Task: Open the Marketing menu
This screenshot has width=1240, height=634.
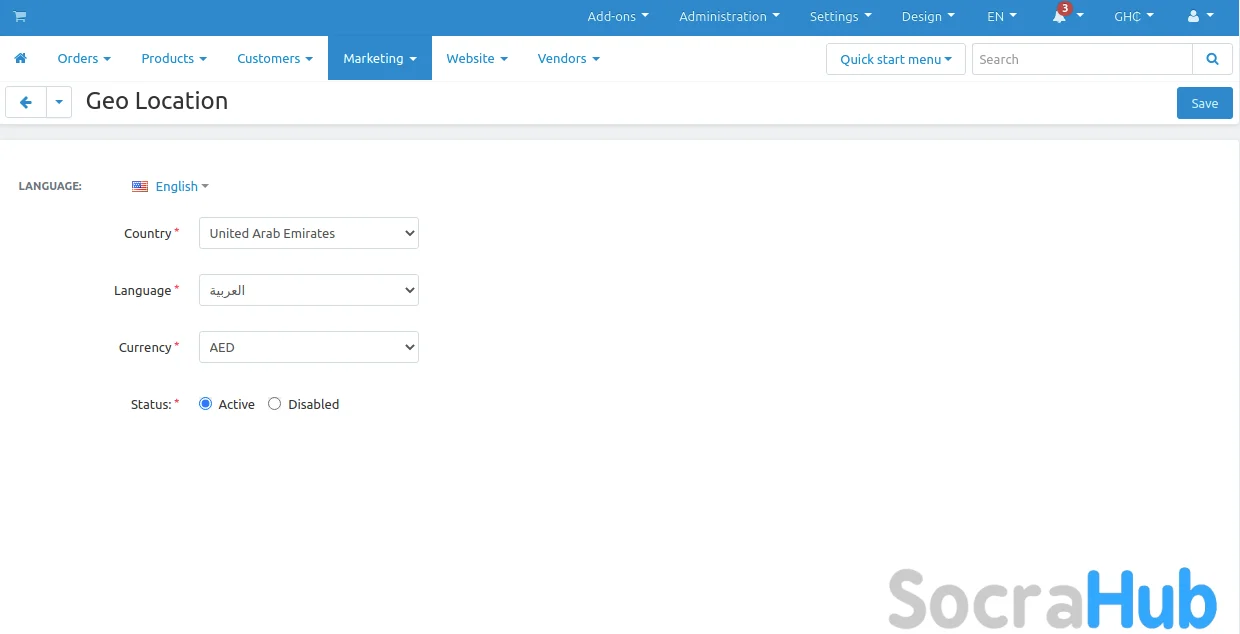Action: (x=379, y=59)
